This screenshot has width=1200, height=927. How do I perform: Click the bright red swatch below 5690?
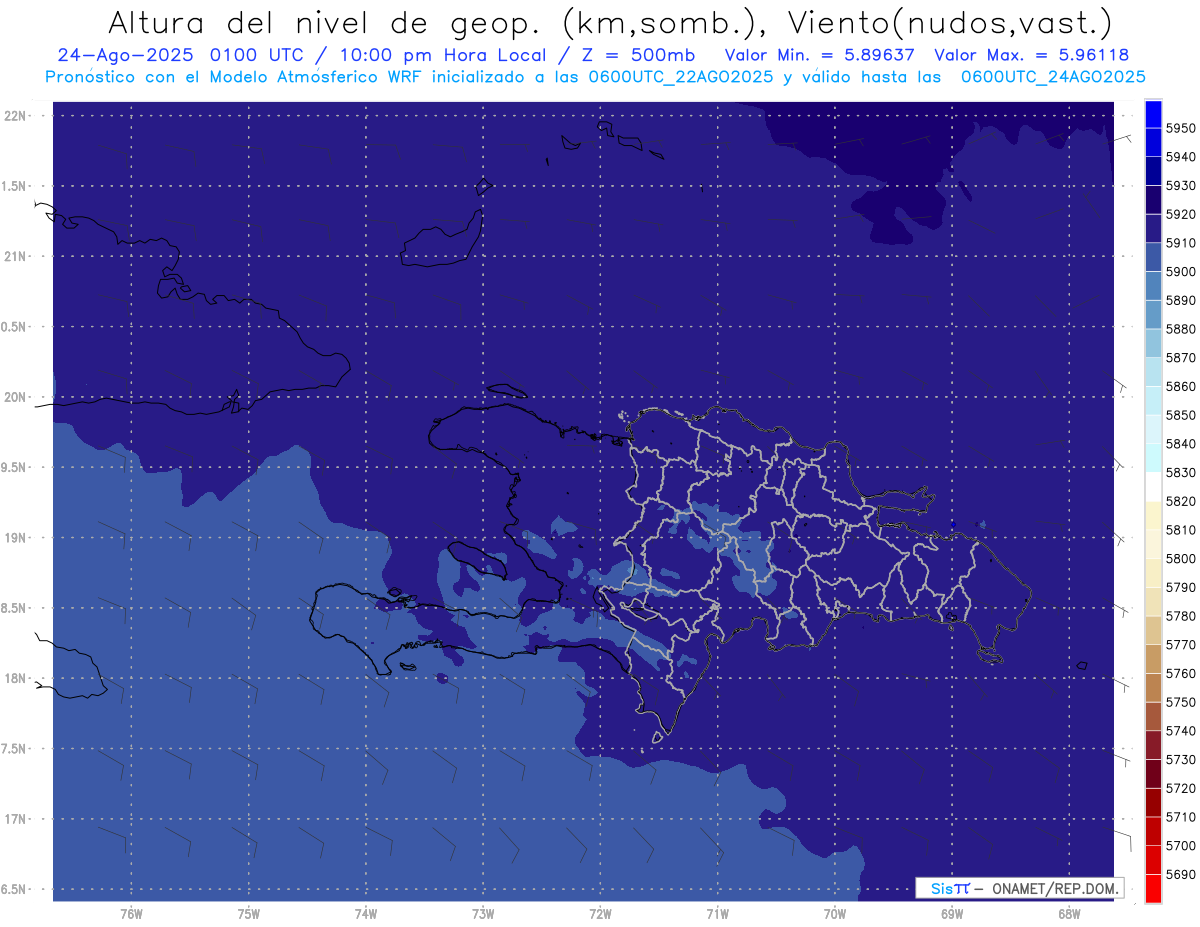coord(1153,888)
